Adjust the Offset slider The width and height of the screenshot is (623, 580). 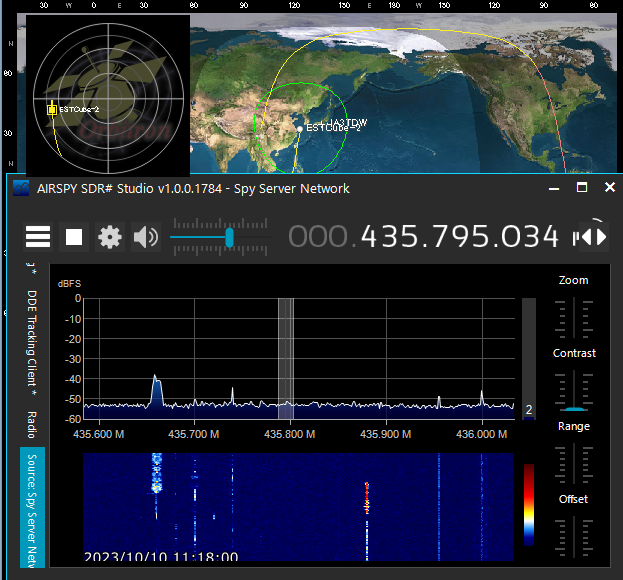[x=574, y=537]
